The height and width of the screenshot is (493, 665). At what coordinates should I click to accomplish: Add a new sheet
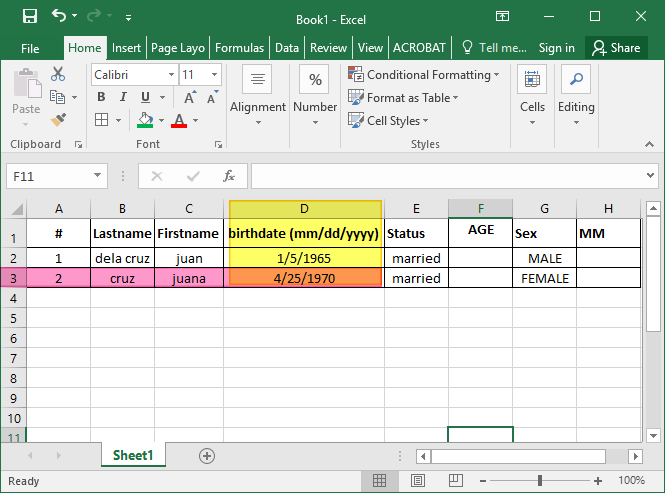coord(207,456)
